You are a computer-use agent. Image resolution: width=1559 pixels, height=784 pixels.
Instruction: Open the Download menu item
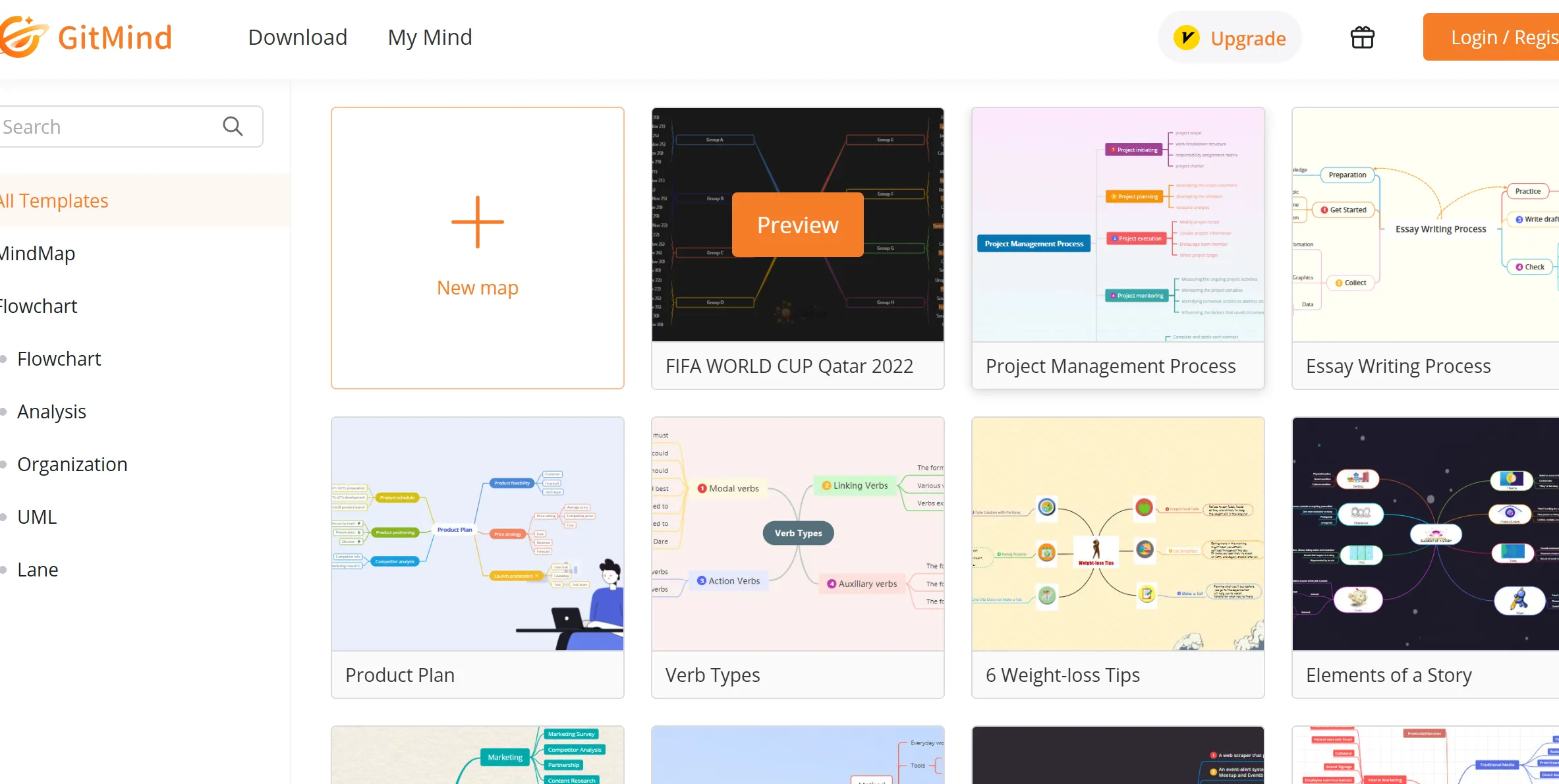tap(297, 38)
